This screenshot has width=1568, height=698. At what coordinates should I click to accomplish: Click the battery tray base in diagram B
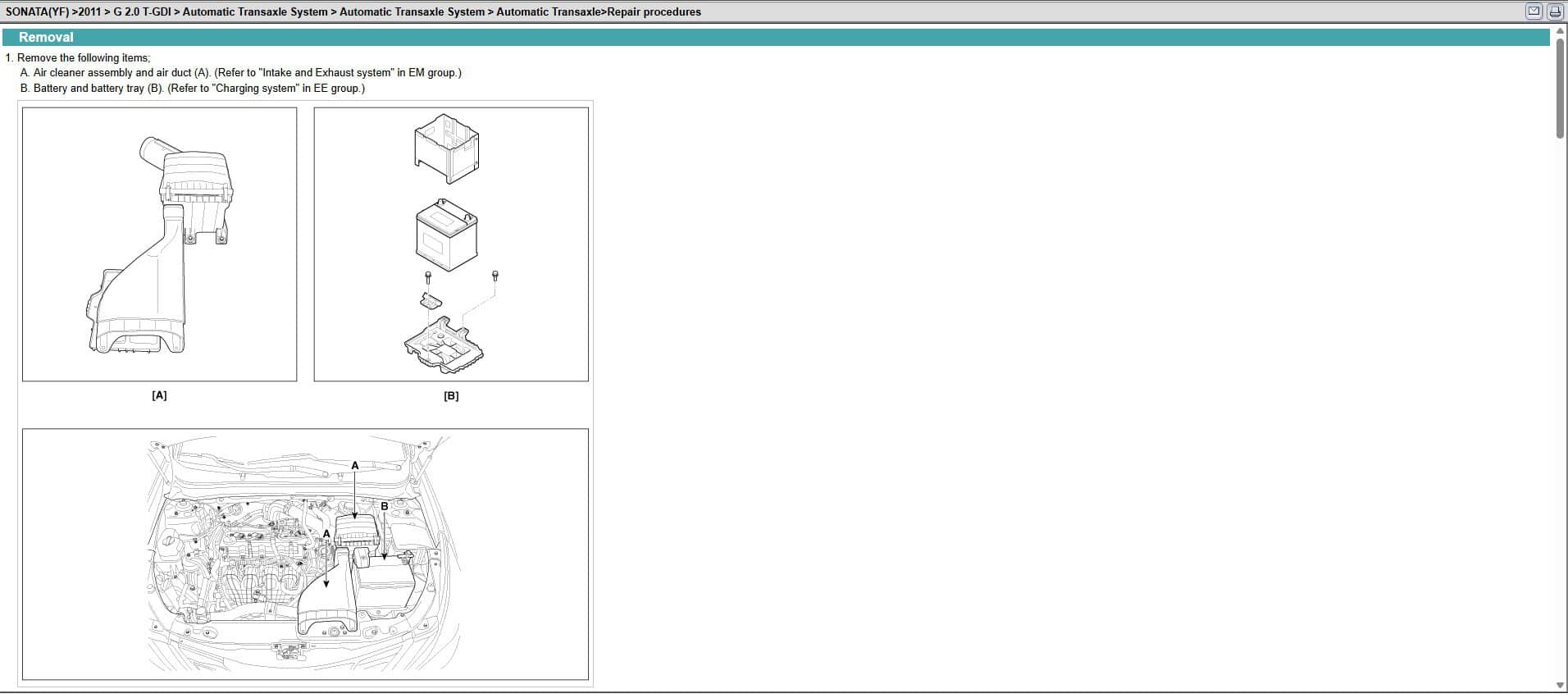444,344
